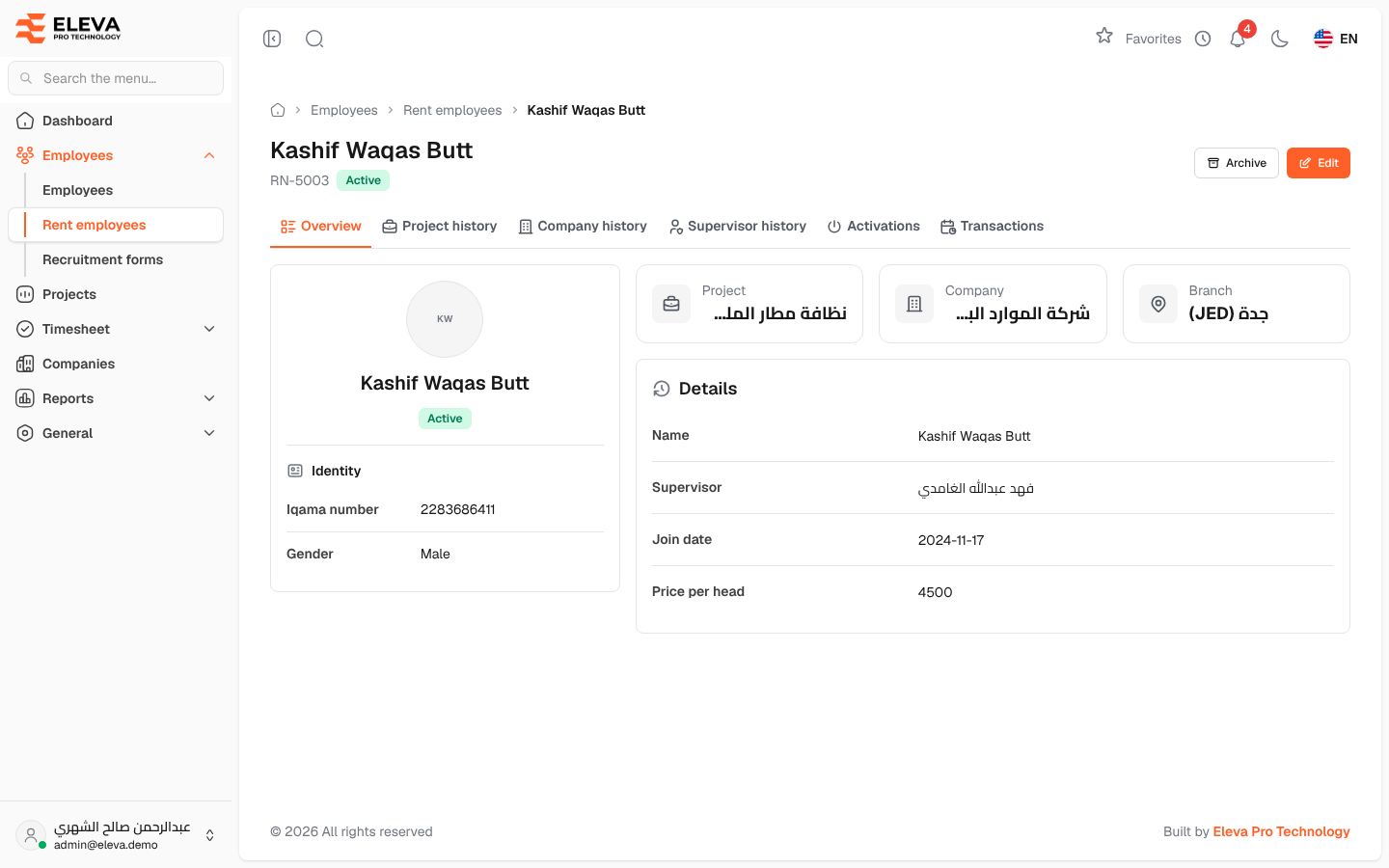Click the orange Edit button

coord(1319,163)
